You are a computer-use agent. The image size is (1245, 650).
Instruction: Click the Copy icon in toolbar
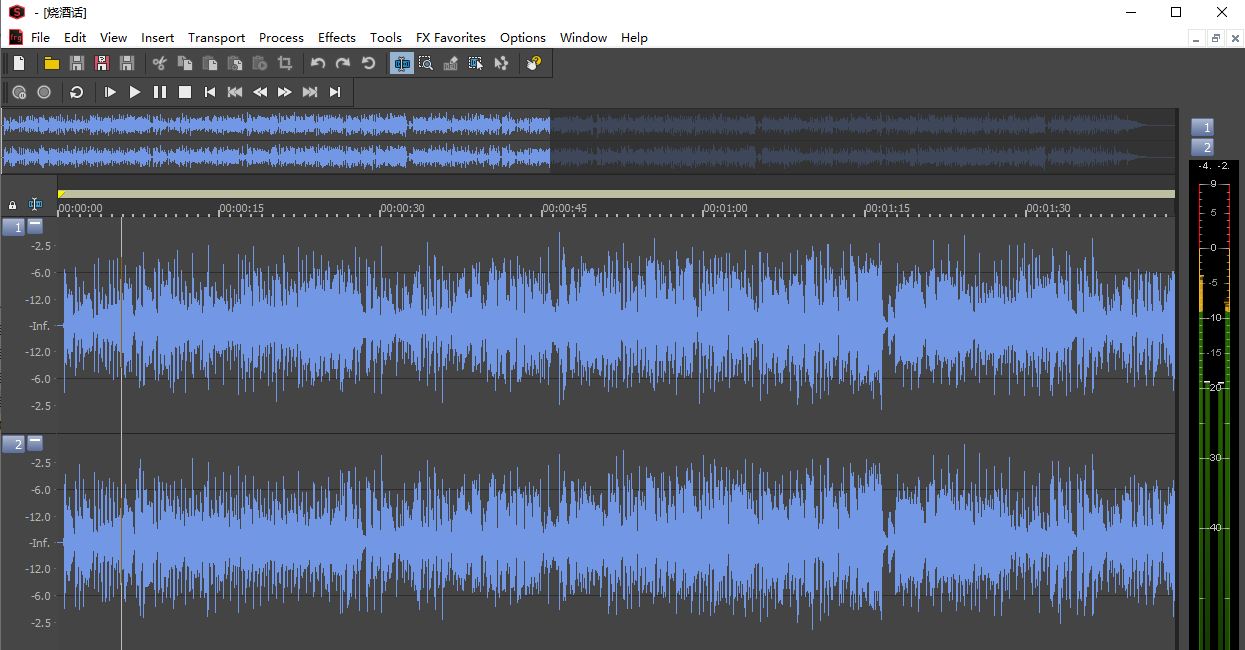pos(185,63)
